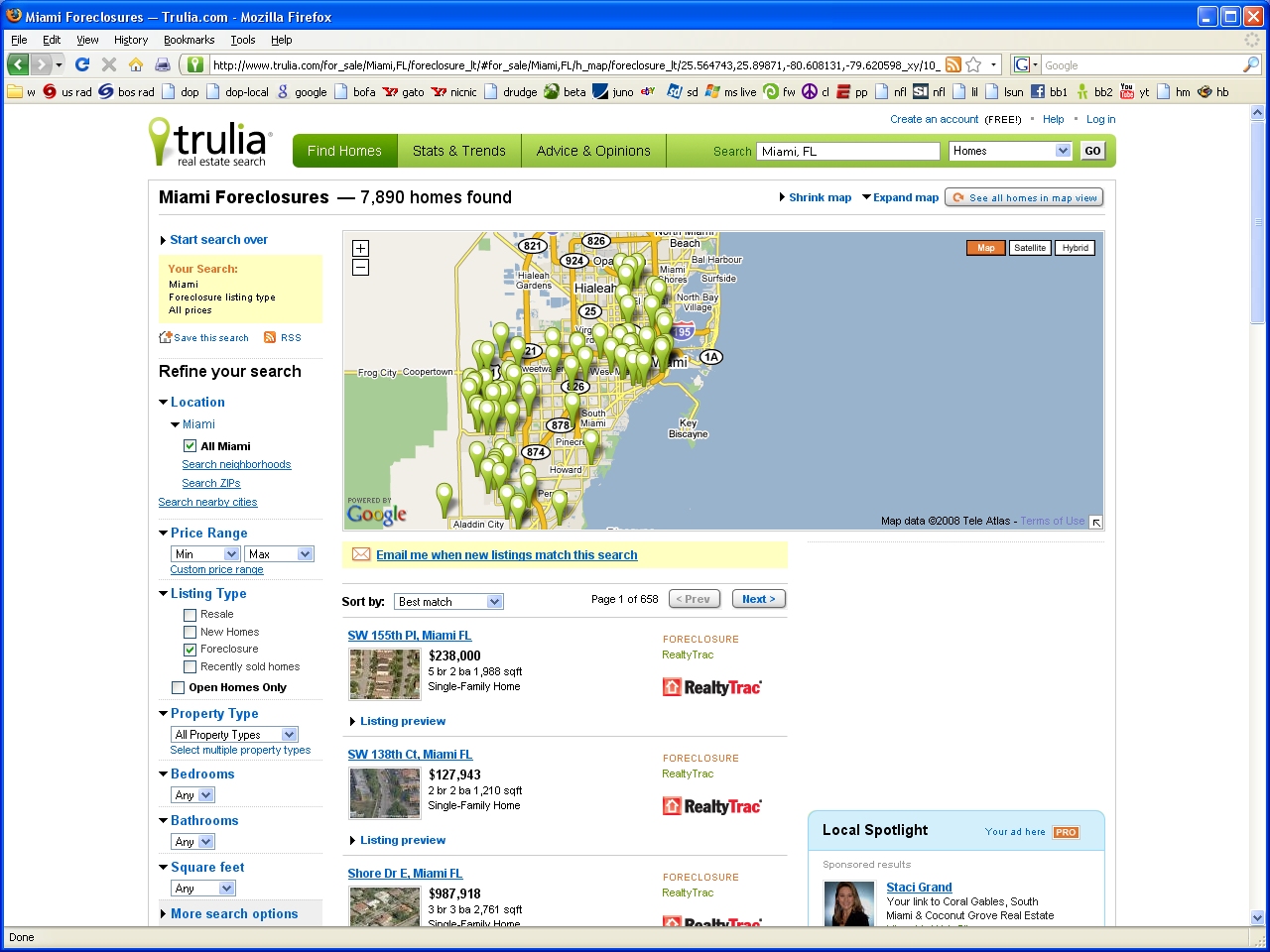Go to the browser Home icon
The width and height of the screenshot is (1270, 952).
pyautogui.click(x=136, y=64)
